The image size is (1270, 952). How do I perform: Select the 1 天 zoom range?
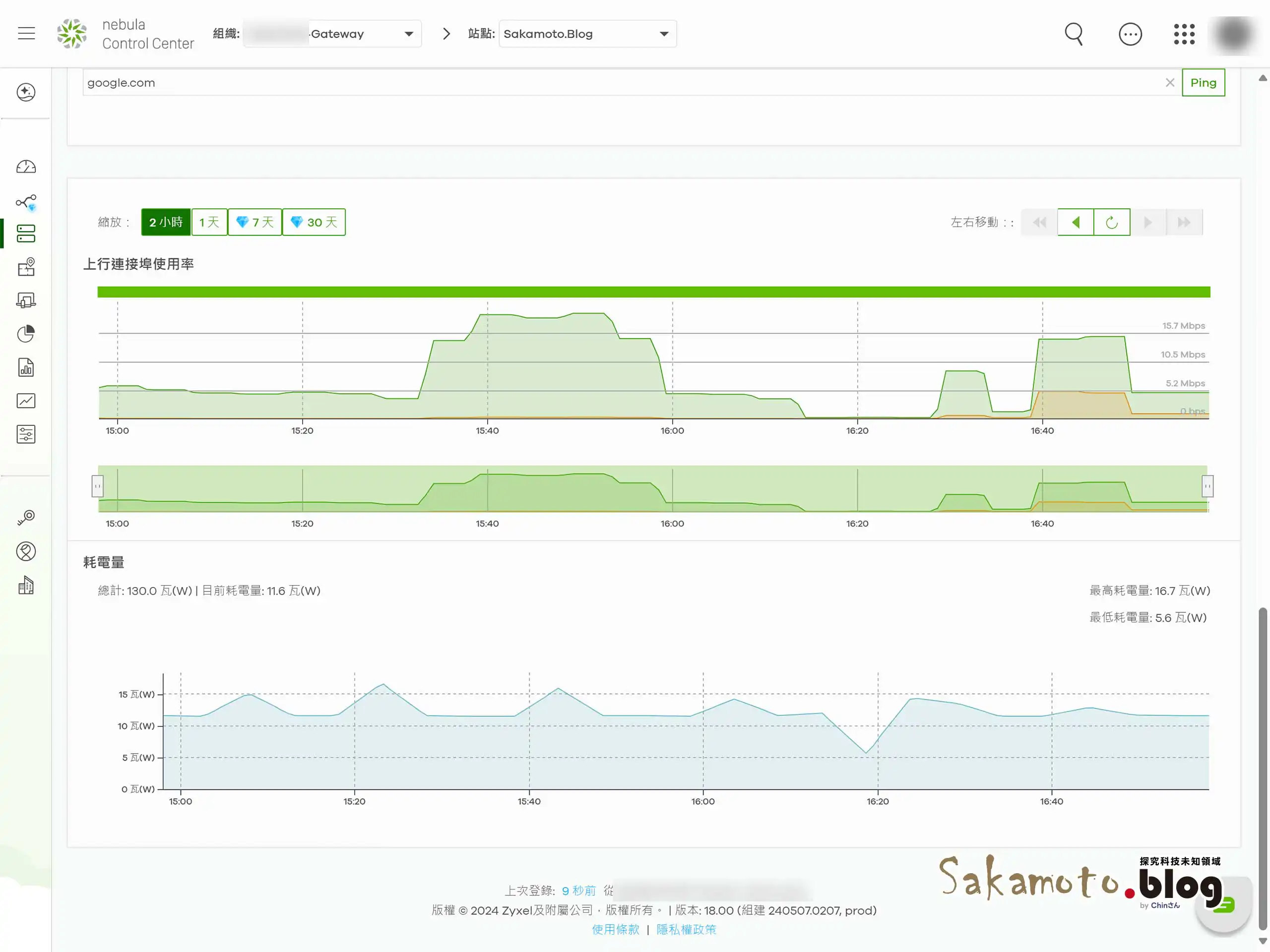click(209, 222)
